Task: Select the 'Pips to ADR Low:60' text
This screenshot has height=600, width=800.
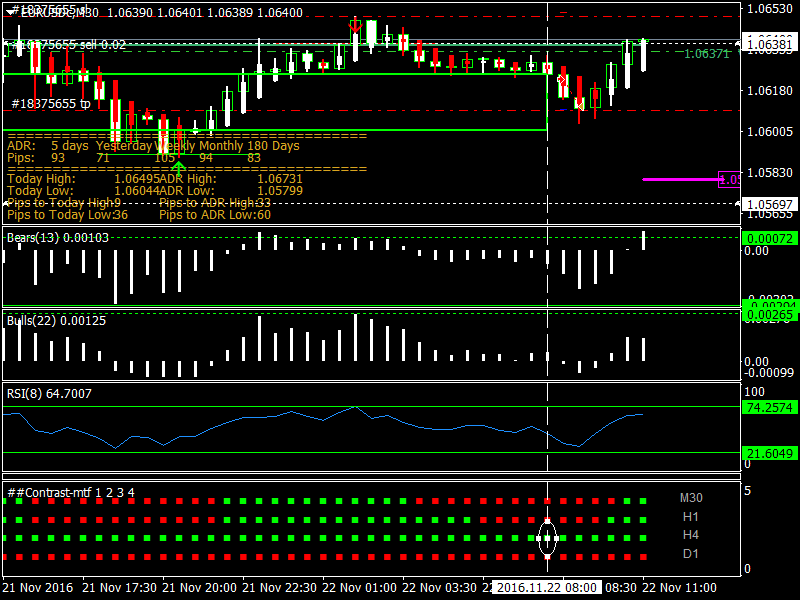Action: (215, 215)
